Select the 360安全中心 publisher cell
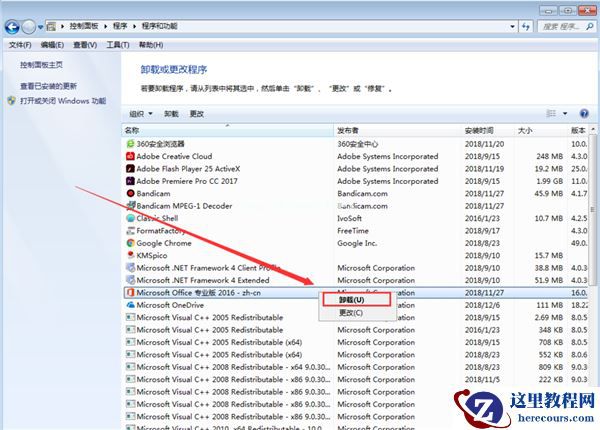The height and width of the screenshot is (430, 600). click(x=357, y=144)
